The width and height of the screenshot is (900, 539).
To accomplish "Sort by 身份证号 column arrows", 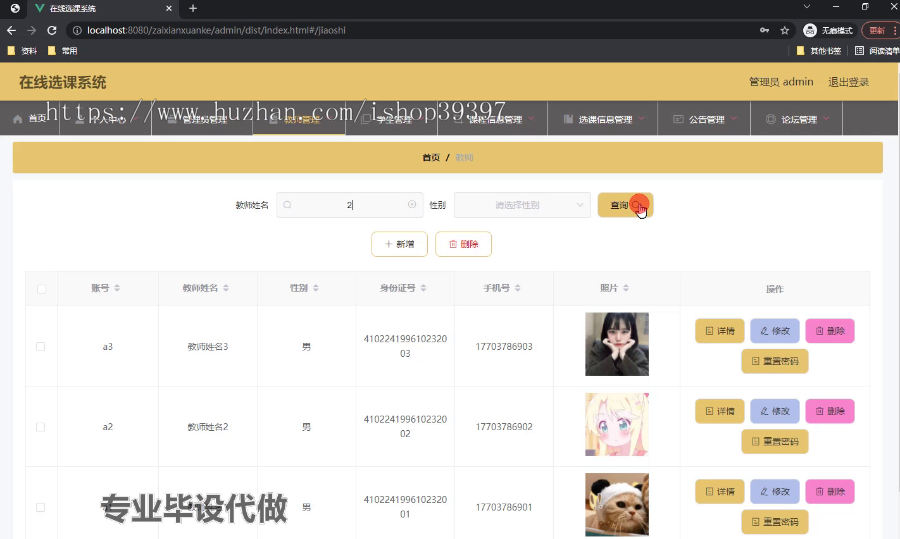I will click(x=423, y=288).
